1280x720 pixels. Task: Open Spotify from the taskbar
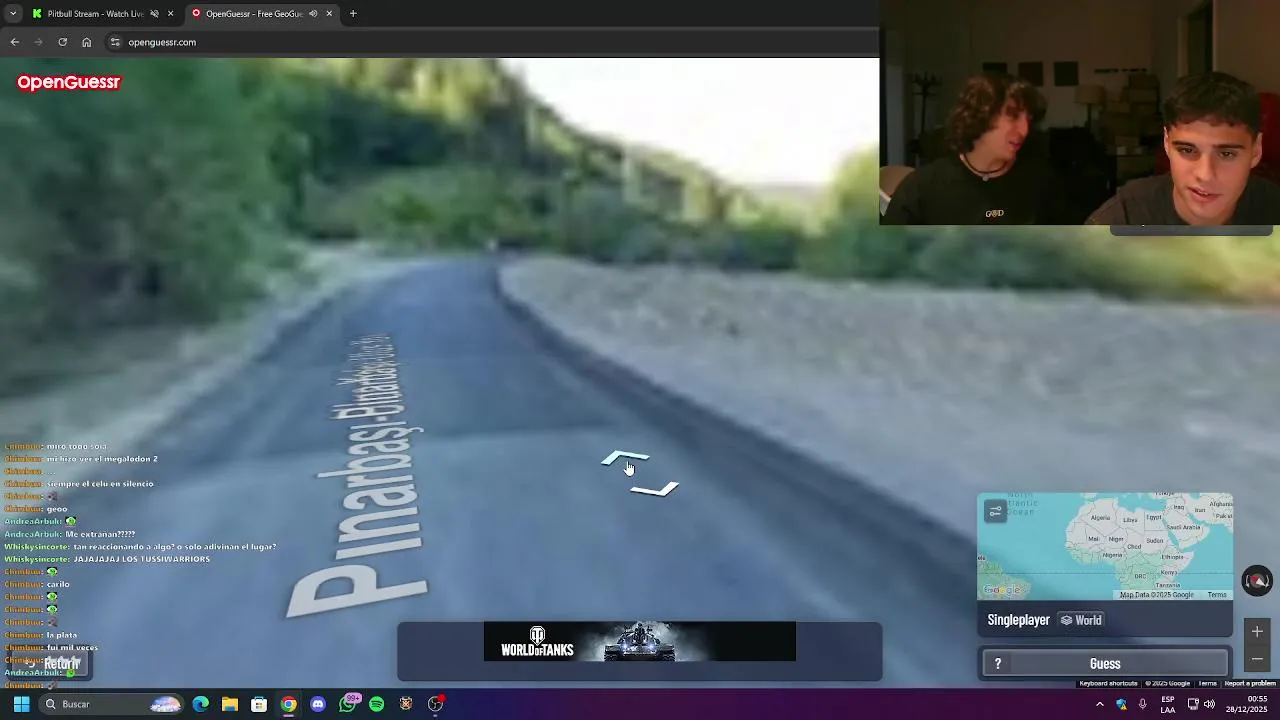[x=377, y=704]
